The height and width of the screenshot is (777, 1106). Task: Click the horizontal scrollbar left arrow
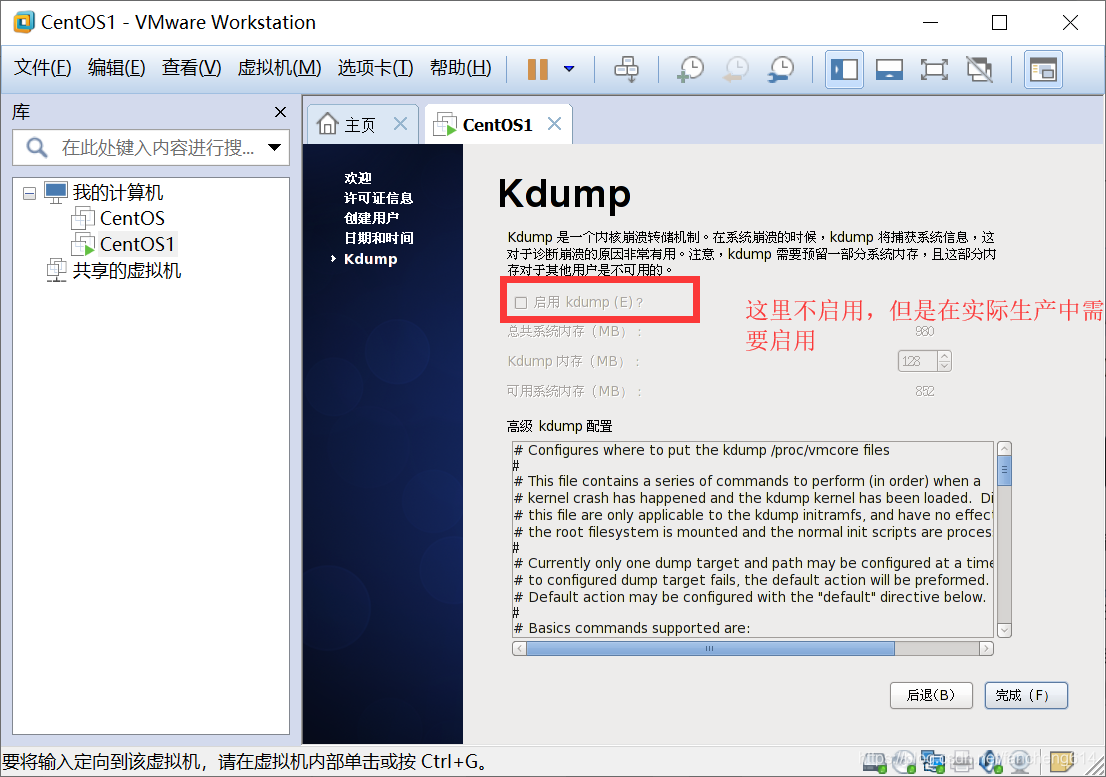coord(519,649)
